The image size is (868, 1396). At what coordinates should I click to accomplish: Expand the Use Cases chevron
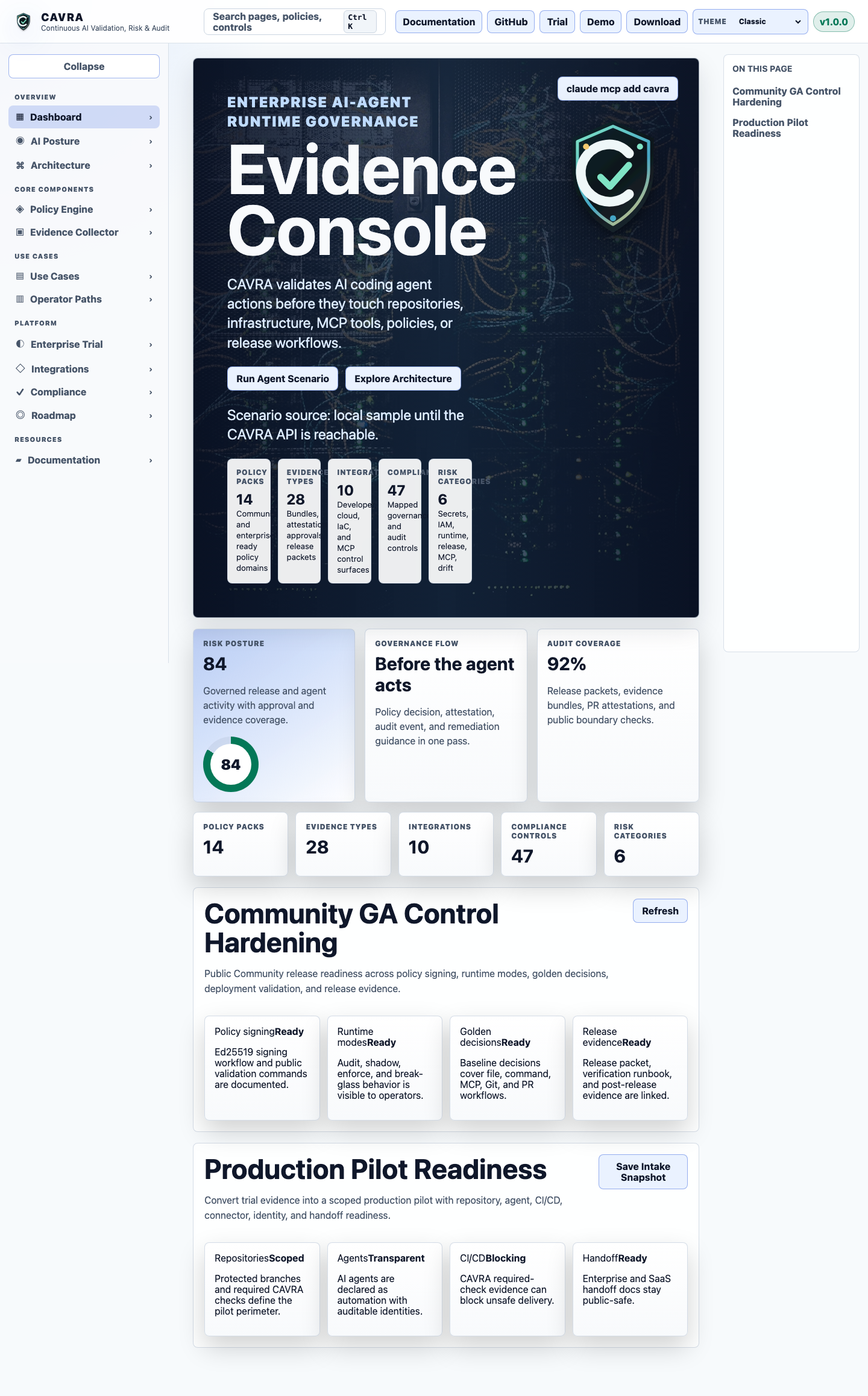[x=151, y=276]
